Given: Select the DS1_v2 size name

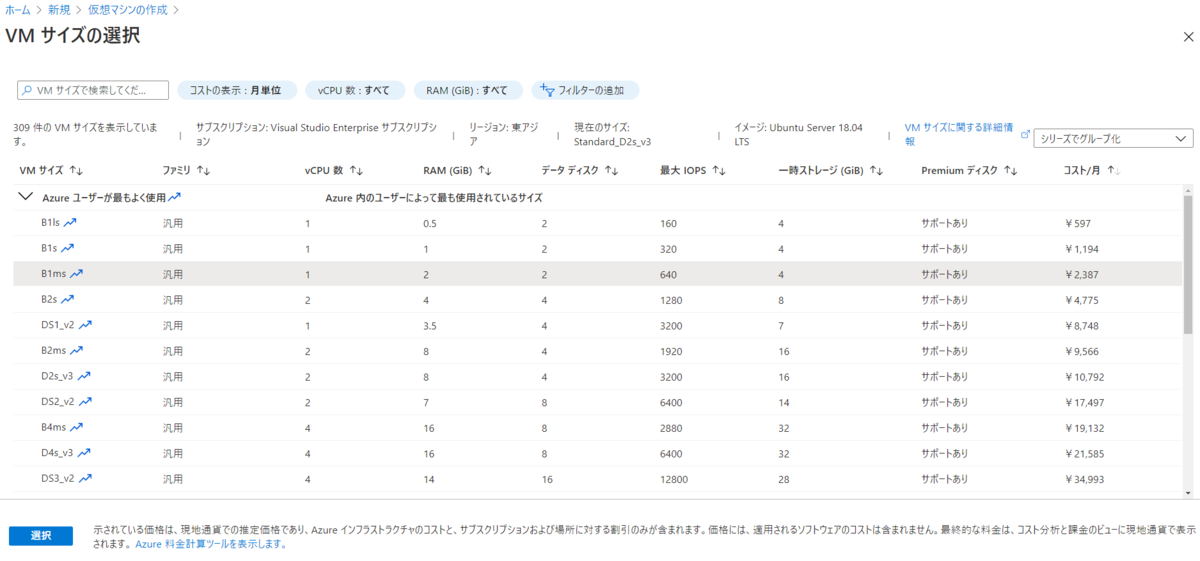Looking at the screenshot, I should (x=58, y=325).
